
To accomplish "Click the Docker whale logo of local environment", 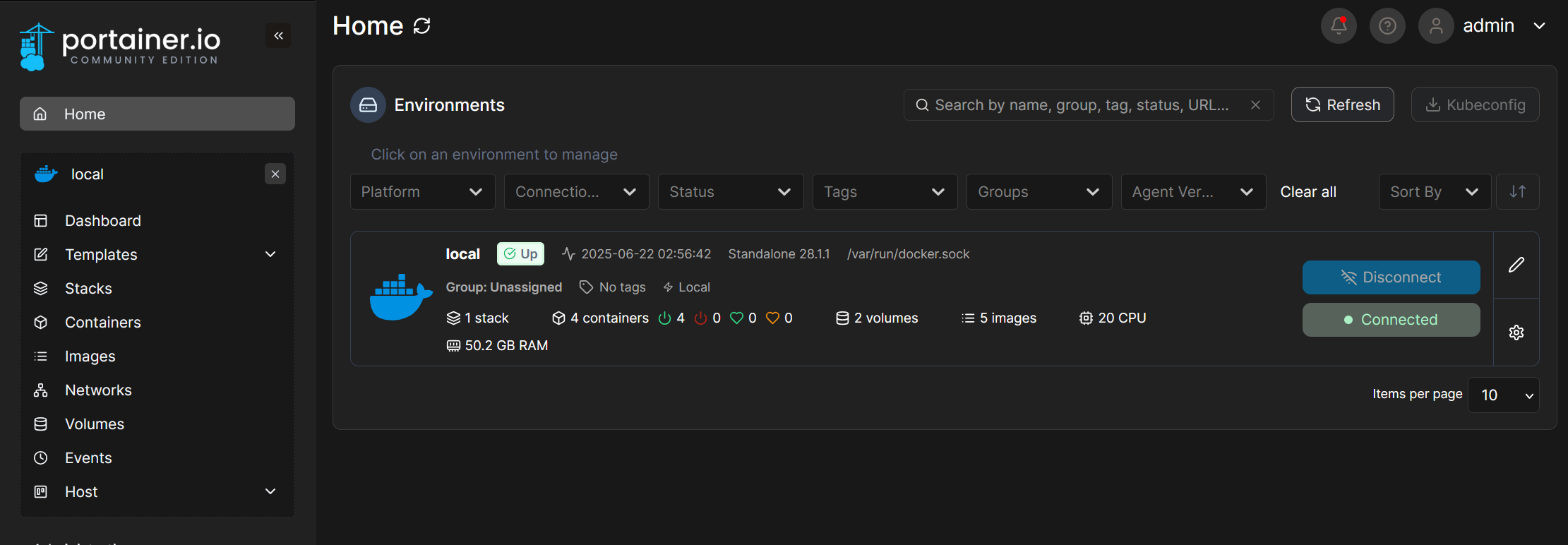I will pyautogui.click(x=400, y=297).
